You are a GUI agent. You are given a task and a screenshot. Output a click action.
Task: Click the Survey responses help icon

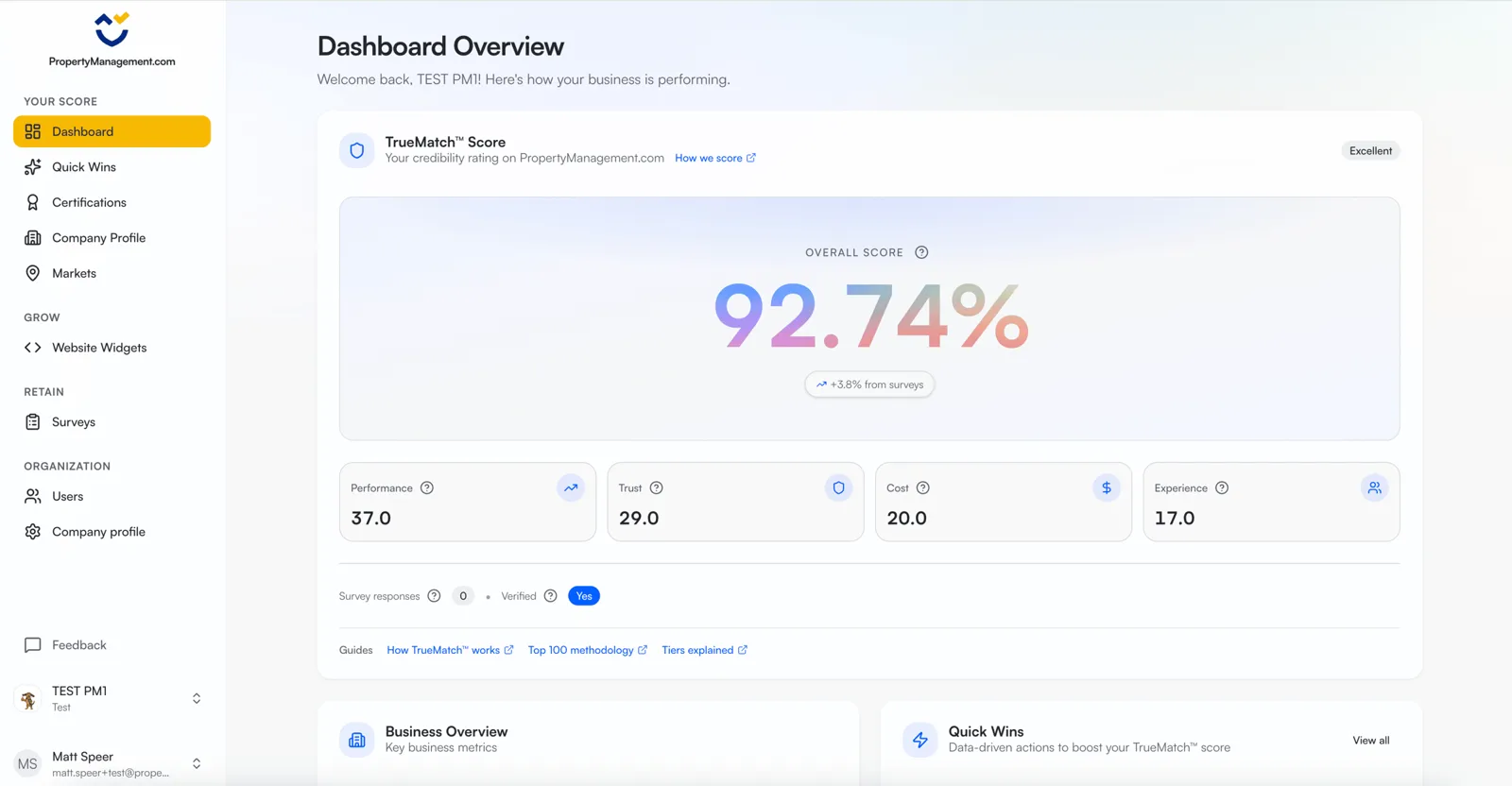point(434,596)
